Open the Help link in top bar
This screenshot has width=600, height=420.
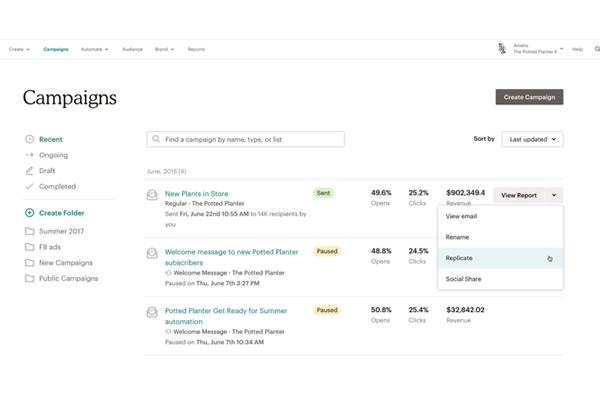(577, 49)
